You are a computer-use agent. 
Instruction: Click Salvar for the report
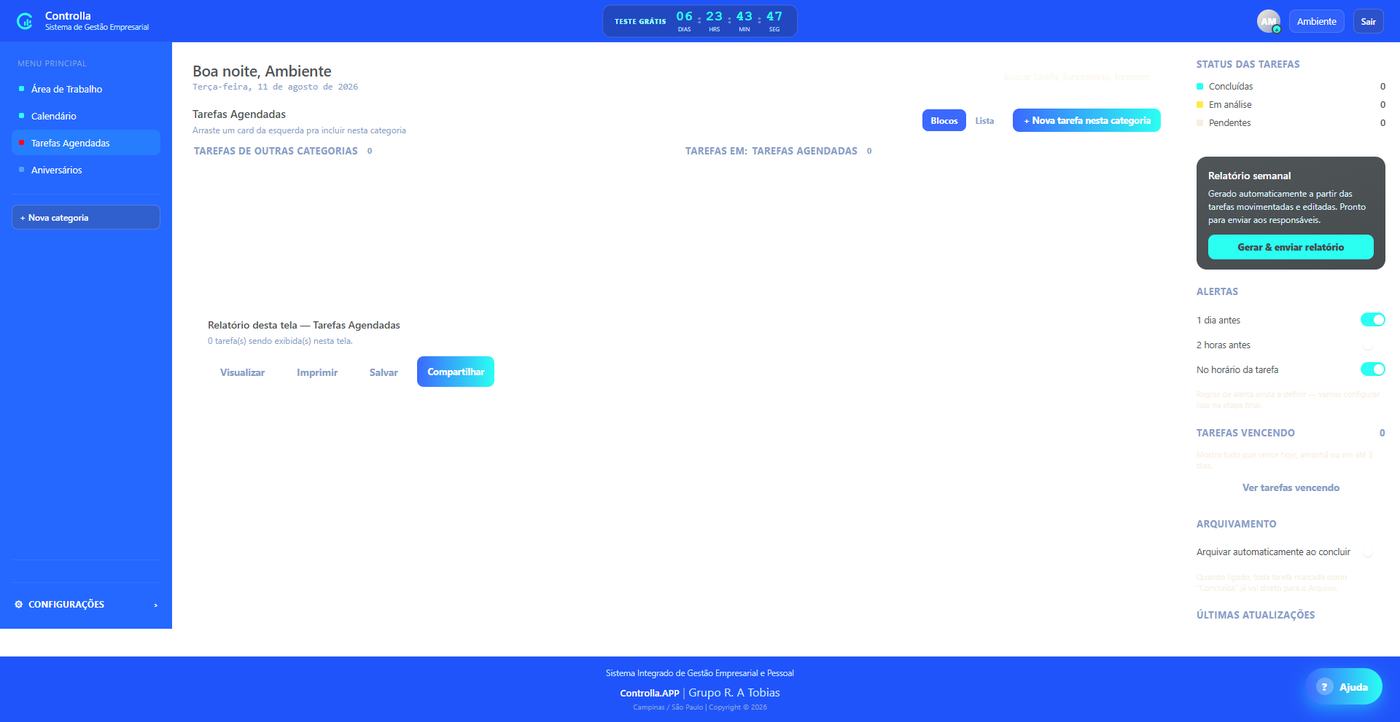click(384, 372)
